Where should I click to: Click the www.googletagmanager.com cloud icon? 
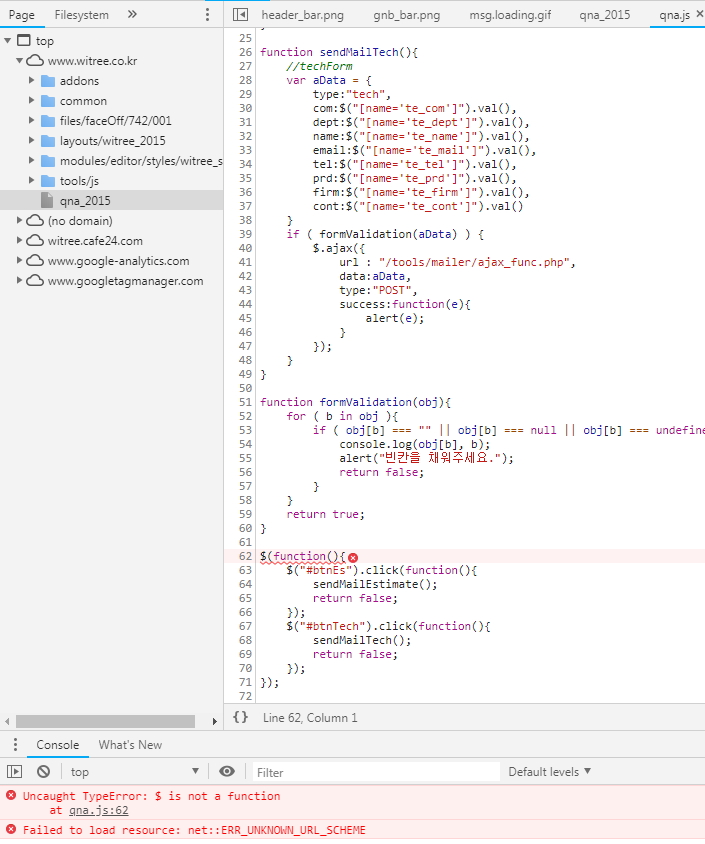[x=35, y=280]
